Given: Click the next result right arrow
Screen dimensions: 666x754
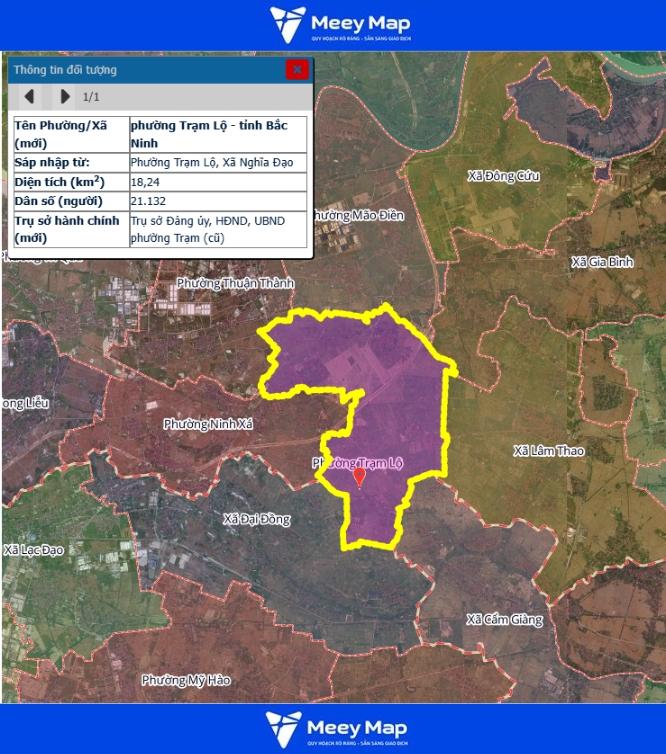Looking at the screenshot, I should point(65,97).
